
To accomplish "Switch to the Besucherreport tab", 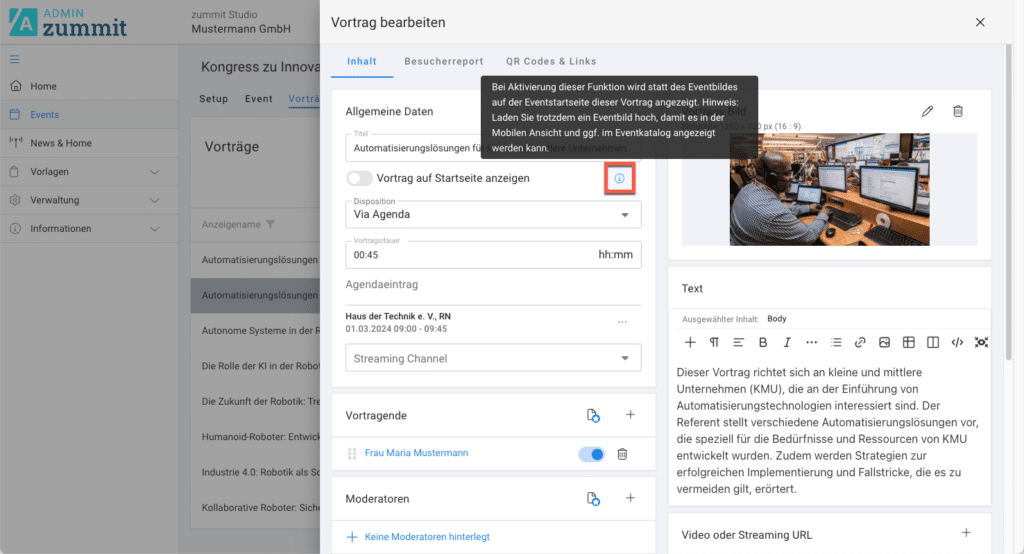I will click(x=441, y=61).
